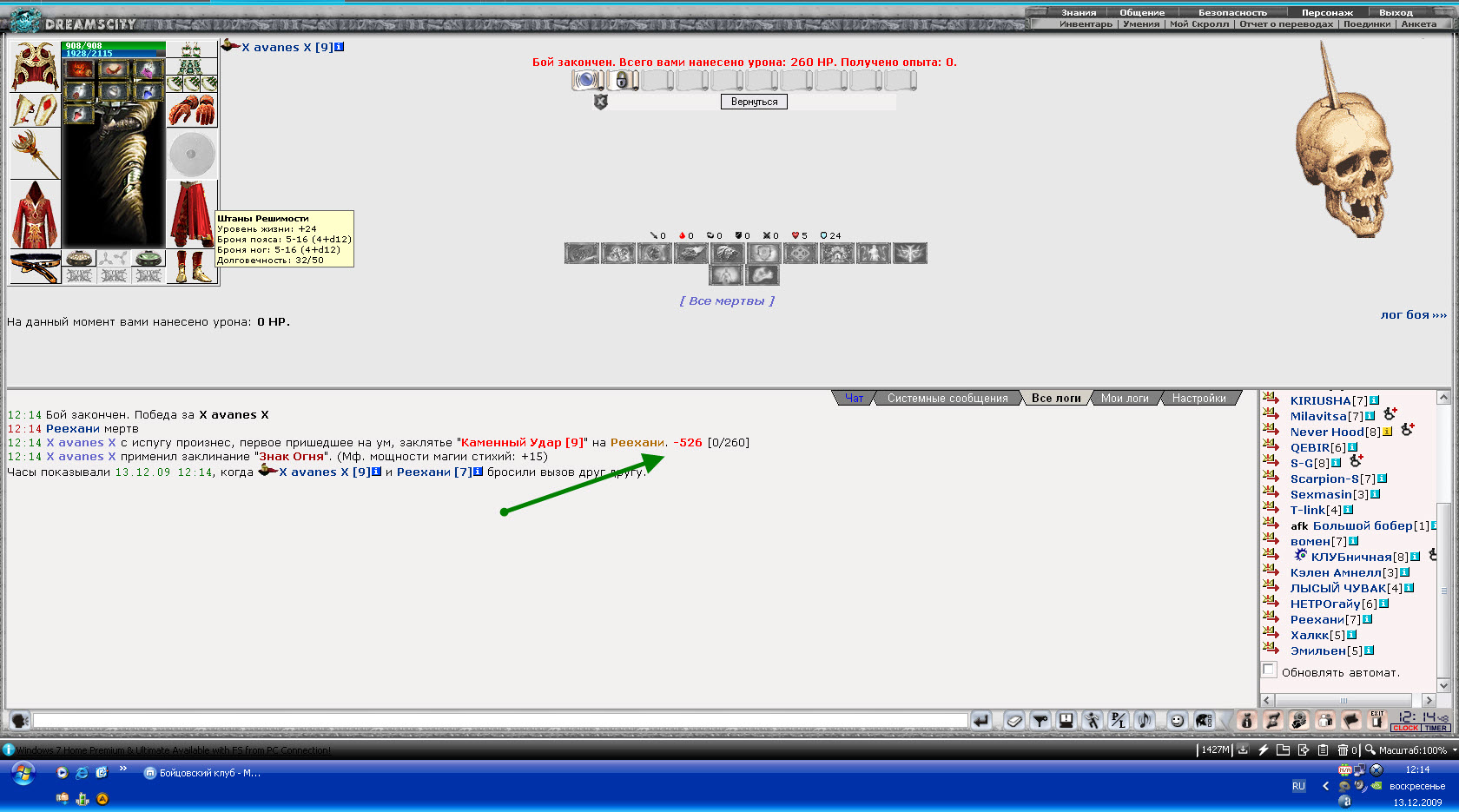Click the chat filter funnel icon
Image resolution: width=1459 pixels, height=812 pixels.
1040,720
